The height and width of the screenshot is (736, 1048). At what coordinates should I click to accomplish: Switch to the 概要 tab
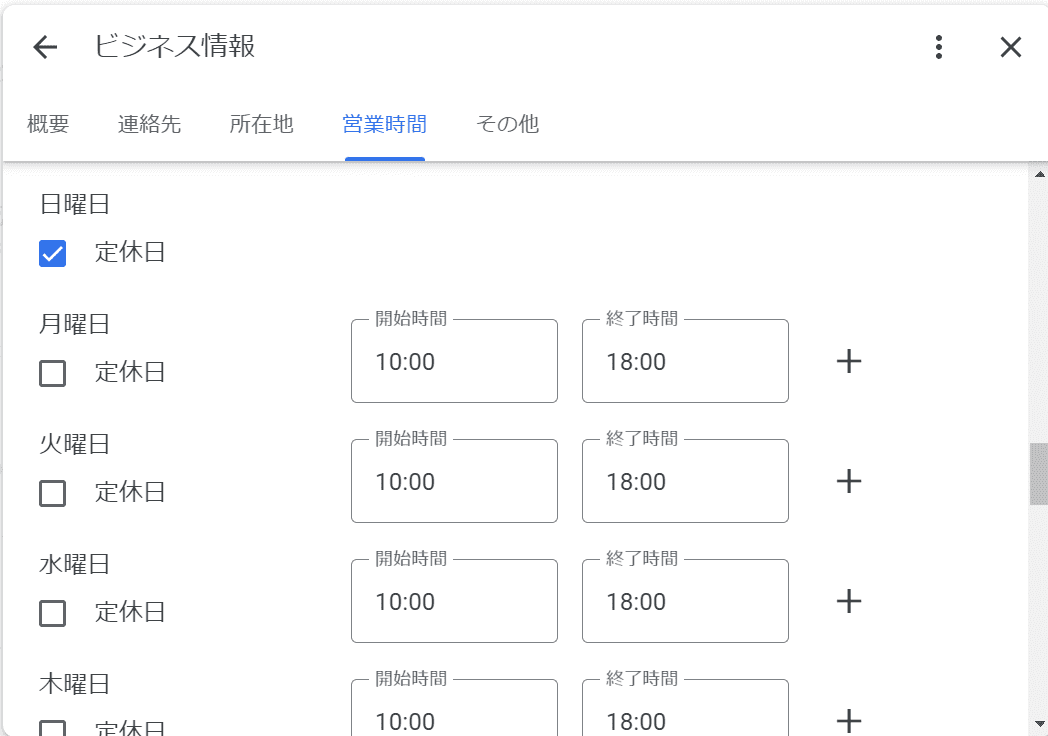coord(48,124)
